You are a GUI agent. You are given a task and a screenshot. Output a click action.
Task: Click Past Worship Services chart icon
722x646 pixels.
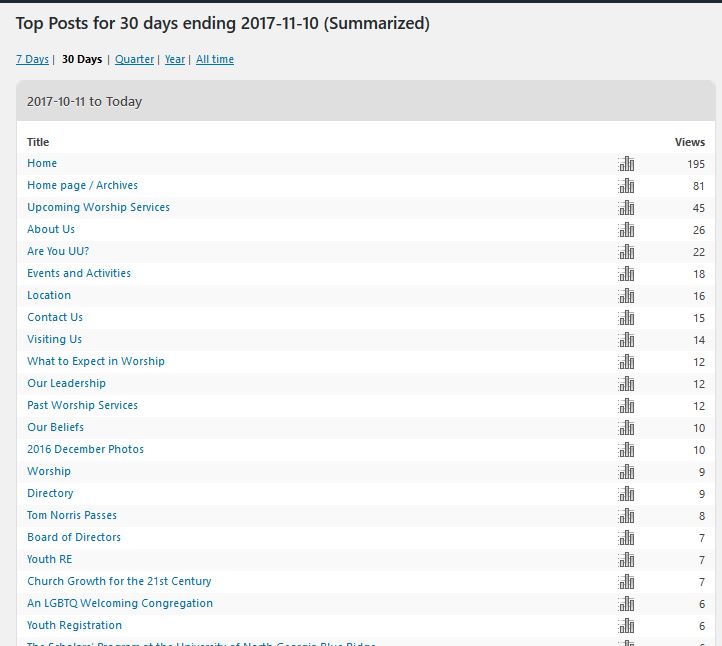click(626, 406)
